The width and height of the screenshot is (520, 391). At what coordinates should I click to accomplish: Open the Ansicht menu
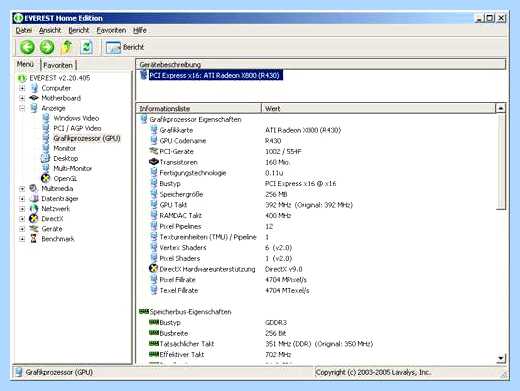pos(50,30)
